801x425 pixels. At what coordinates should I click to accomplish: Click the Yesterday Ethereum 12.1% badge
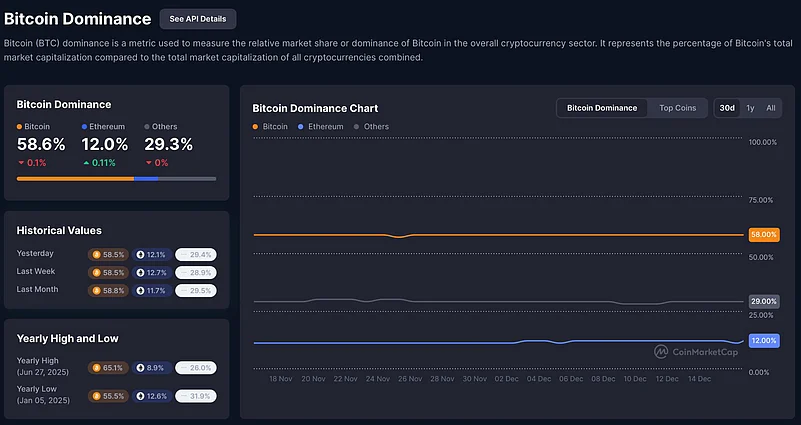click(152, 254)
